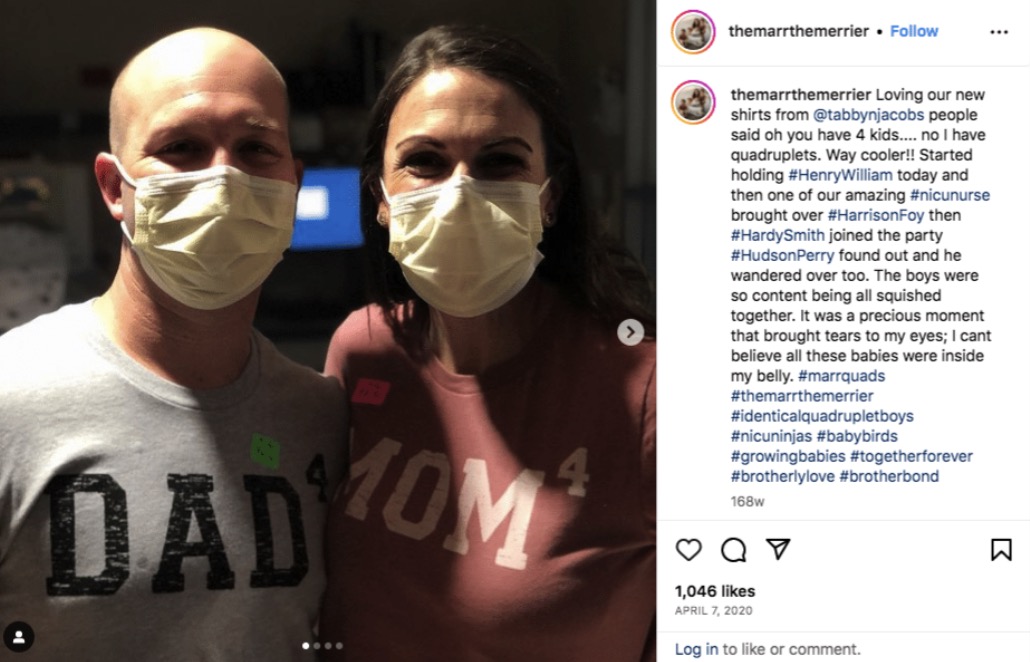Open #HenryWilliam hashtag
This screenshot has width=1030, height=662.
tap(840, 175)
